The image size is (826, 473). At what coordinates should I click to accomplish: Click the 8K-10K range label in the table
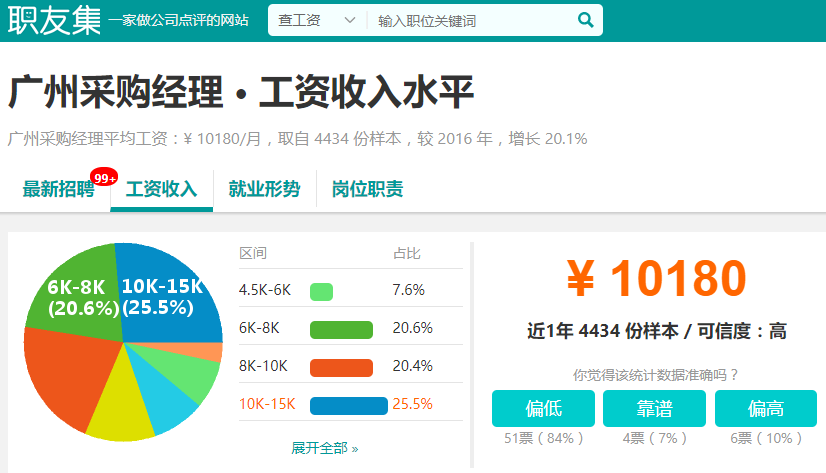pos(263,366)
